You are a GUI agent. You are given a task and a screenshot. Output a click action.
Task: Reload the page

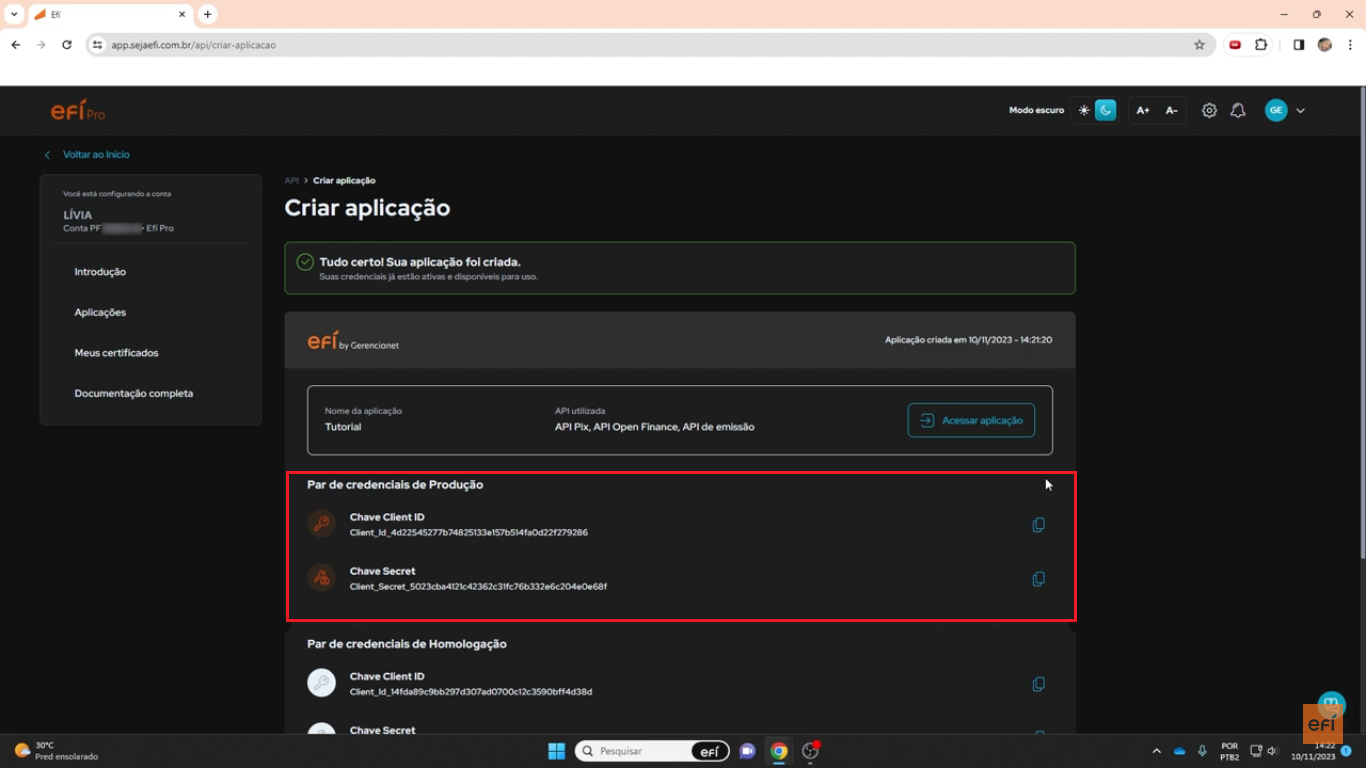point(67,45)
